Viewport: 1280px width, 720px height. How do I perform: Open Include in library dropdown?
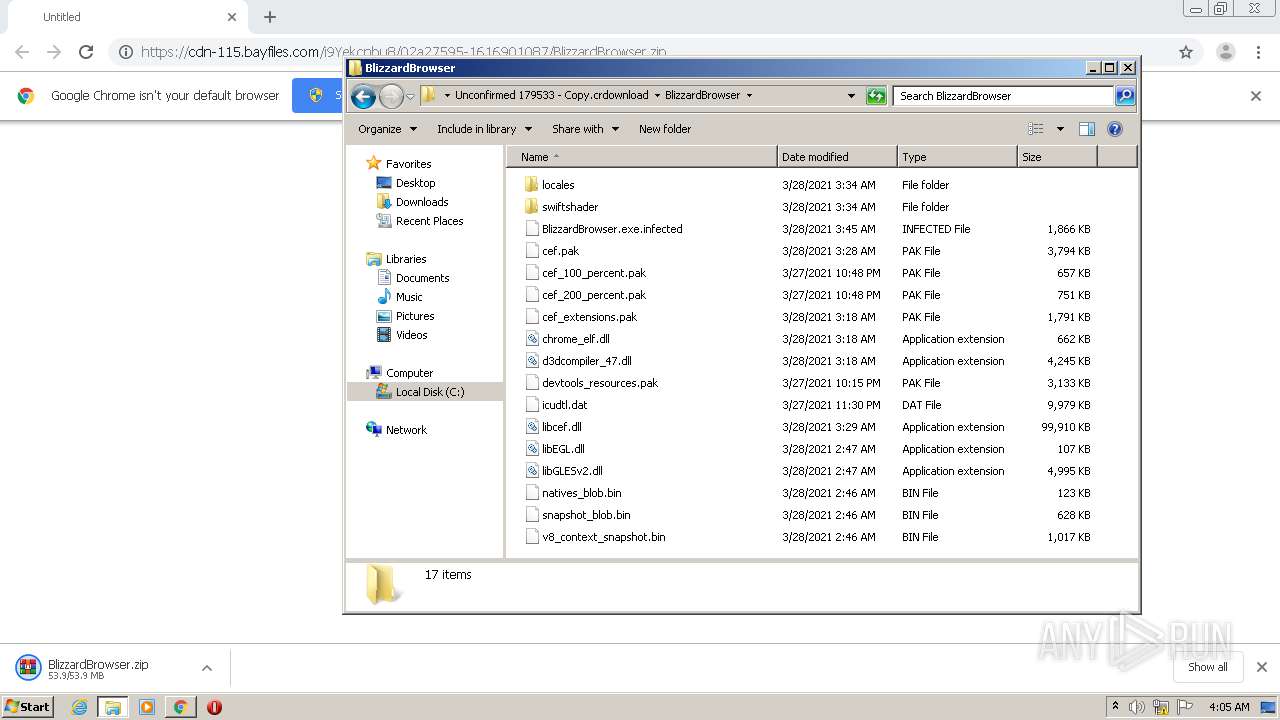coord(484,129)
